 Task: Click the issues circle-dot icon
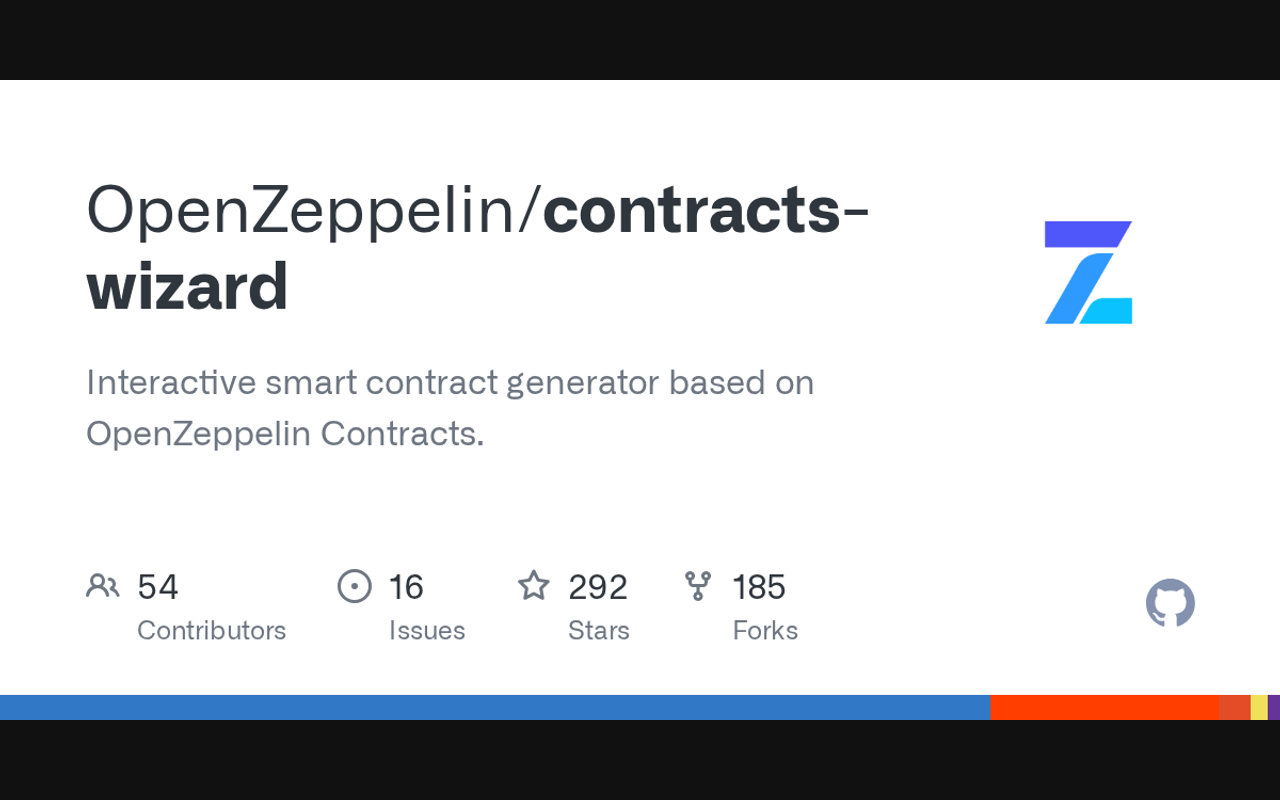point(355,586)
